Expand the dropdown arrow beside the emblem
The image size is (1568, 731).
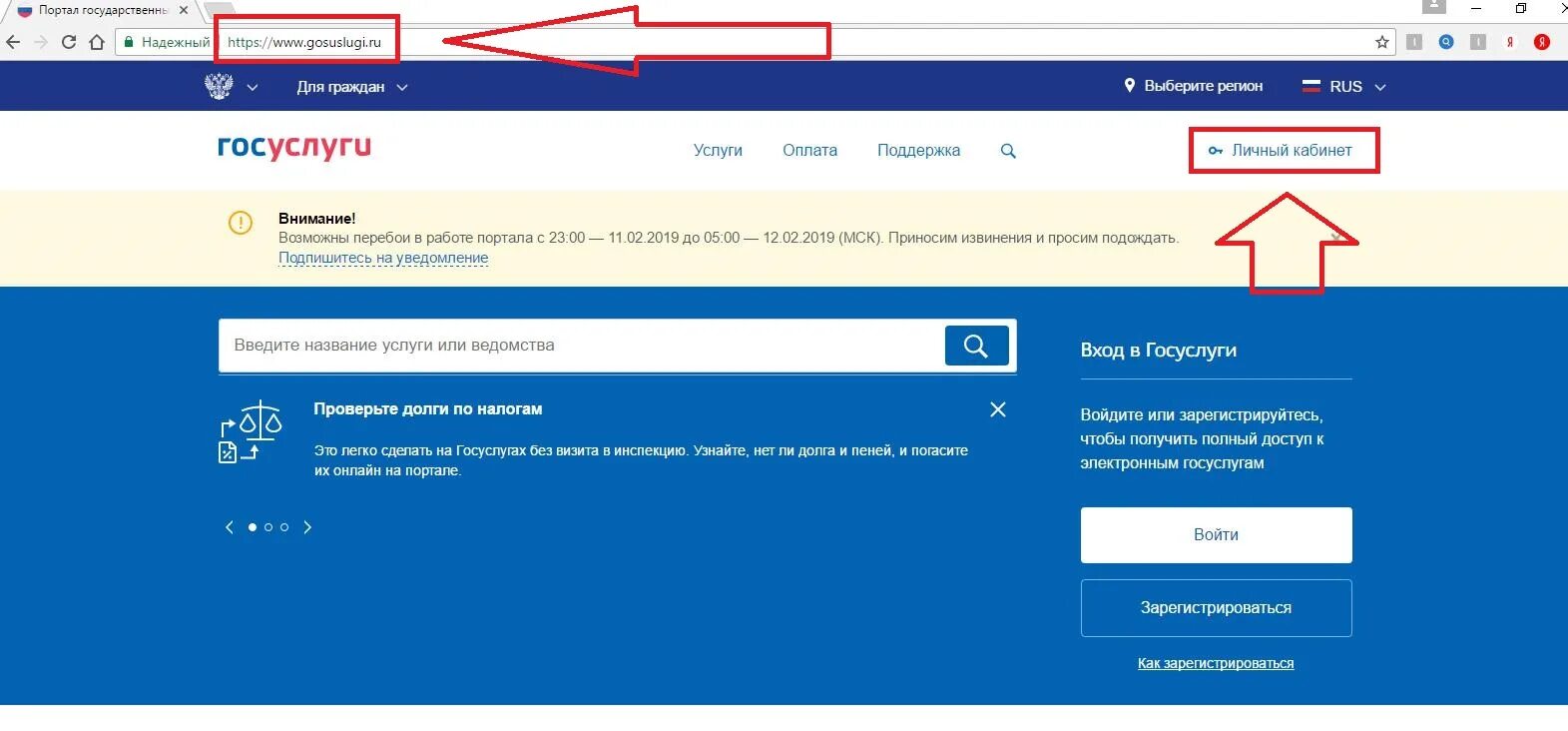pos(253,88)
